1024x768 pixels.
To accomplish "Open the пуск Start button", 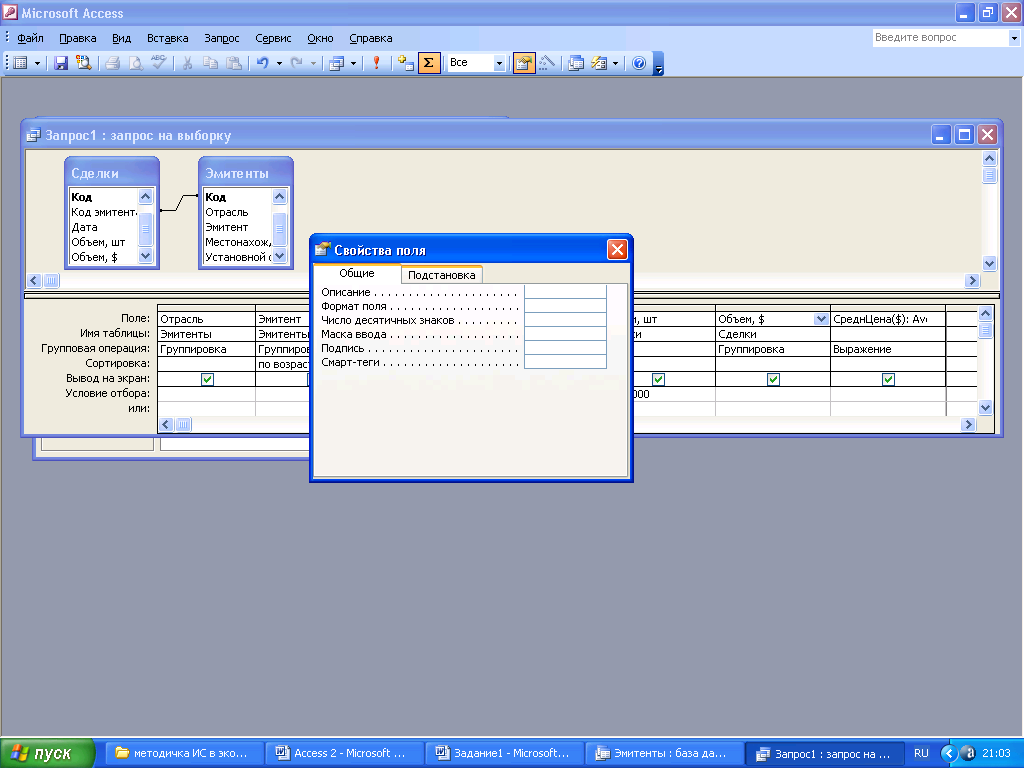I will point(48,754).
